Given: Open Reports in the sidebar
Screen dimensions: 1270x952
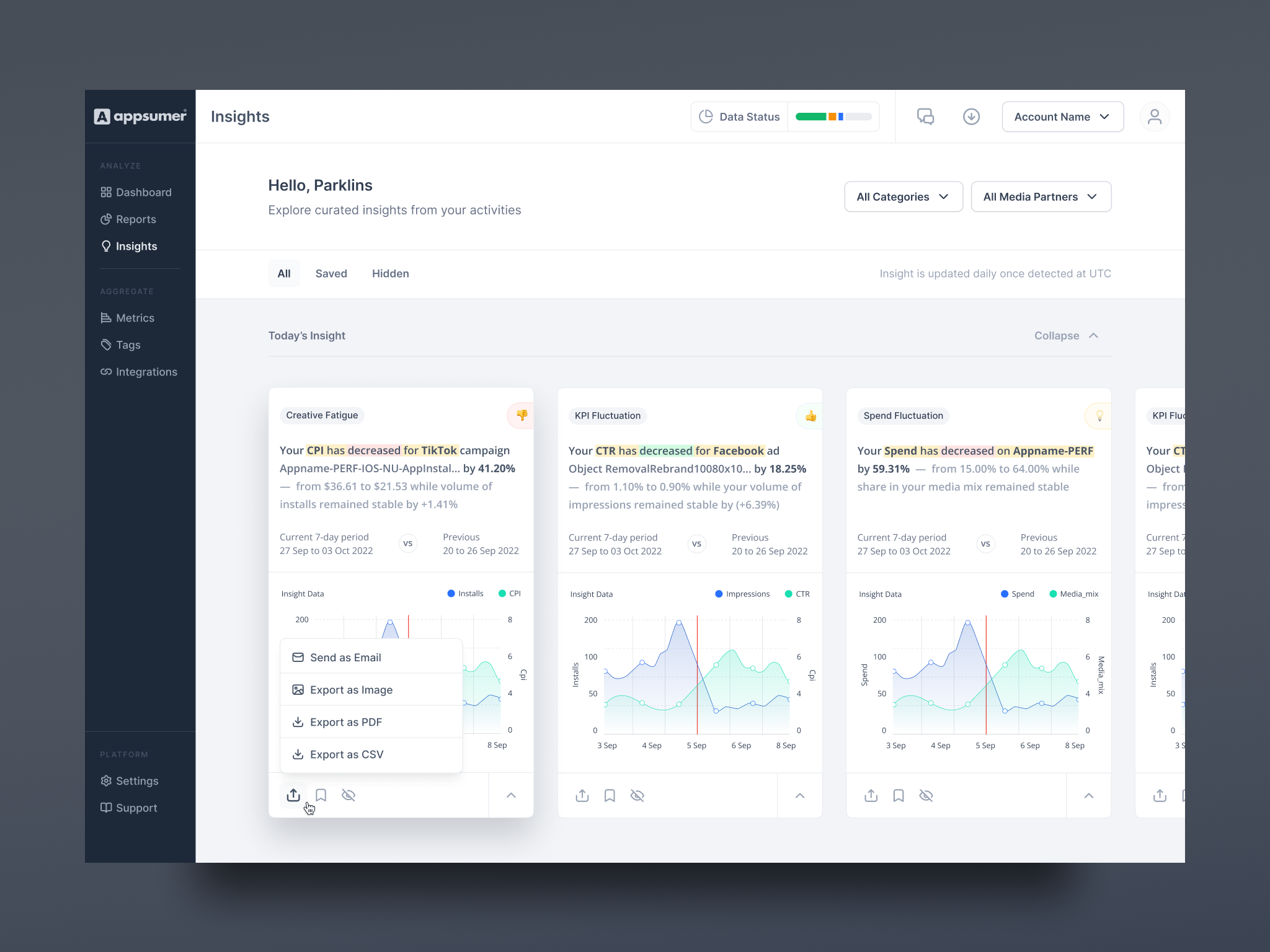Looking at the screenshot, I should tap(128, 219).
